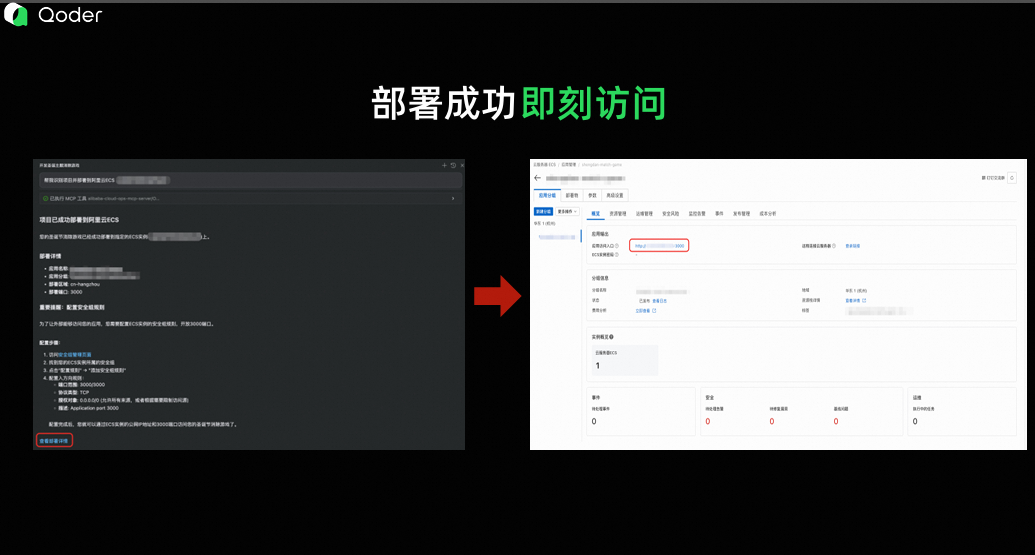Select the 安全风险 sub-tab
Screen dimensions: 1035x555
671,214
